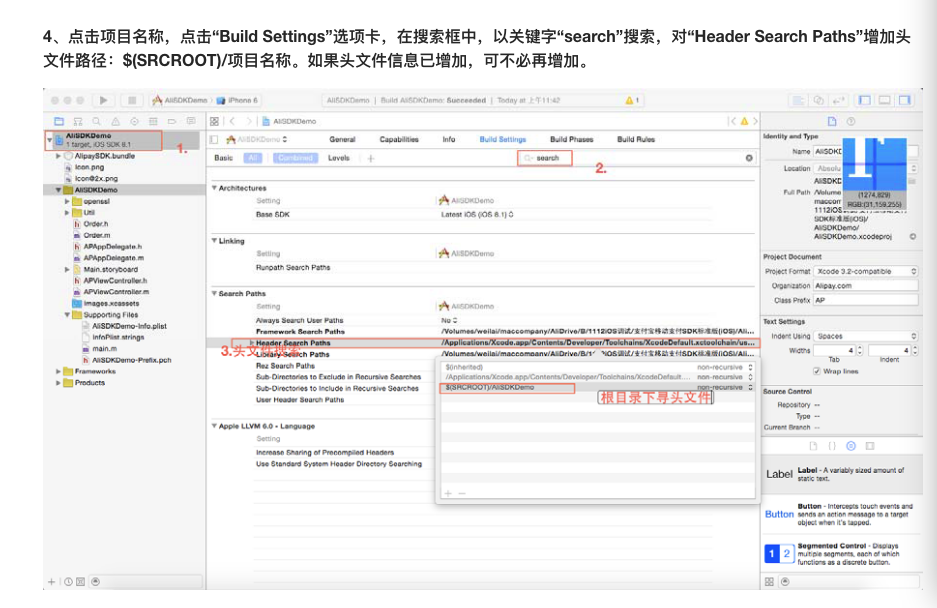Viewport: 937px width, 608px height.
Task: Go forward with the jump bar right arrow
Action: pyautogui.click(x=249, y=121)
